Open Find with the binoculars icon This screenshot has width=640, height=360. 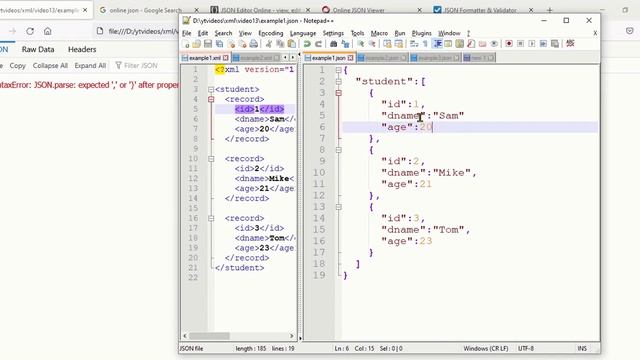[x=333, y=44]
